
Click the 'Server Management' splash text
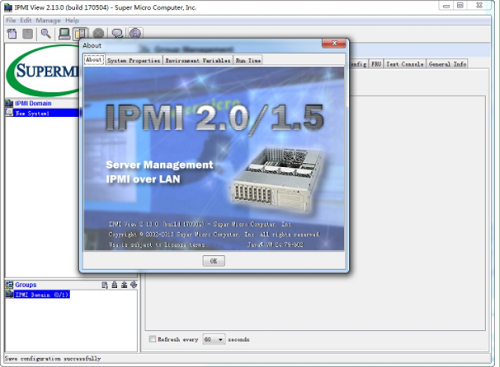[x=159, y=165]
